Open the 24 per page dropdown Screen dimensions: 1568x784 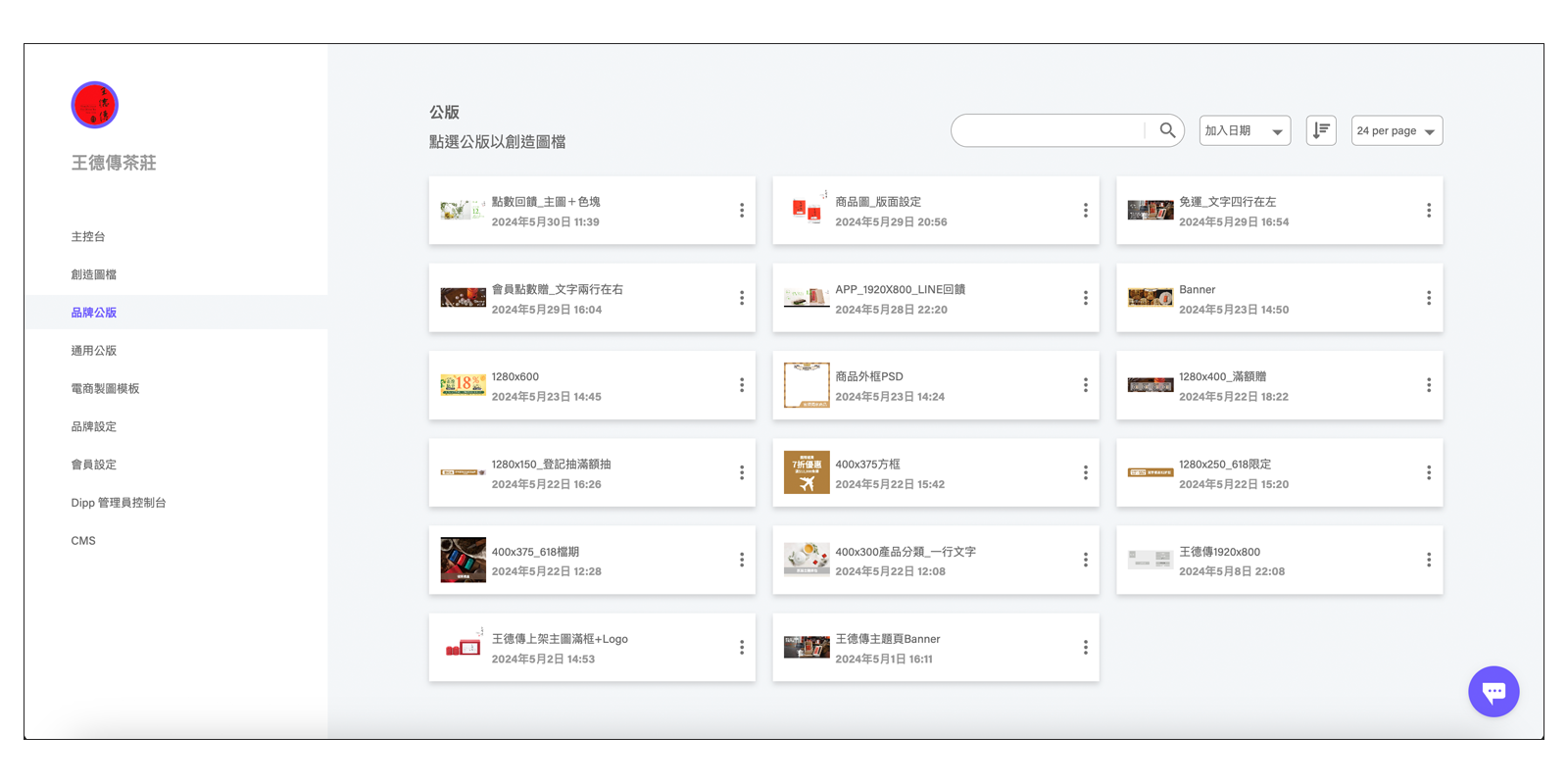[x=1396, y=130]
